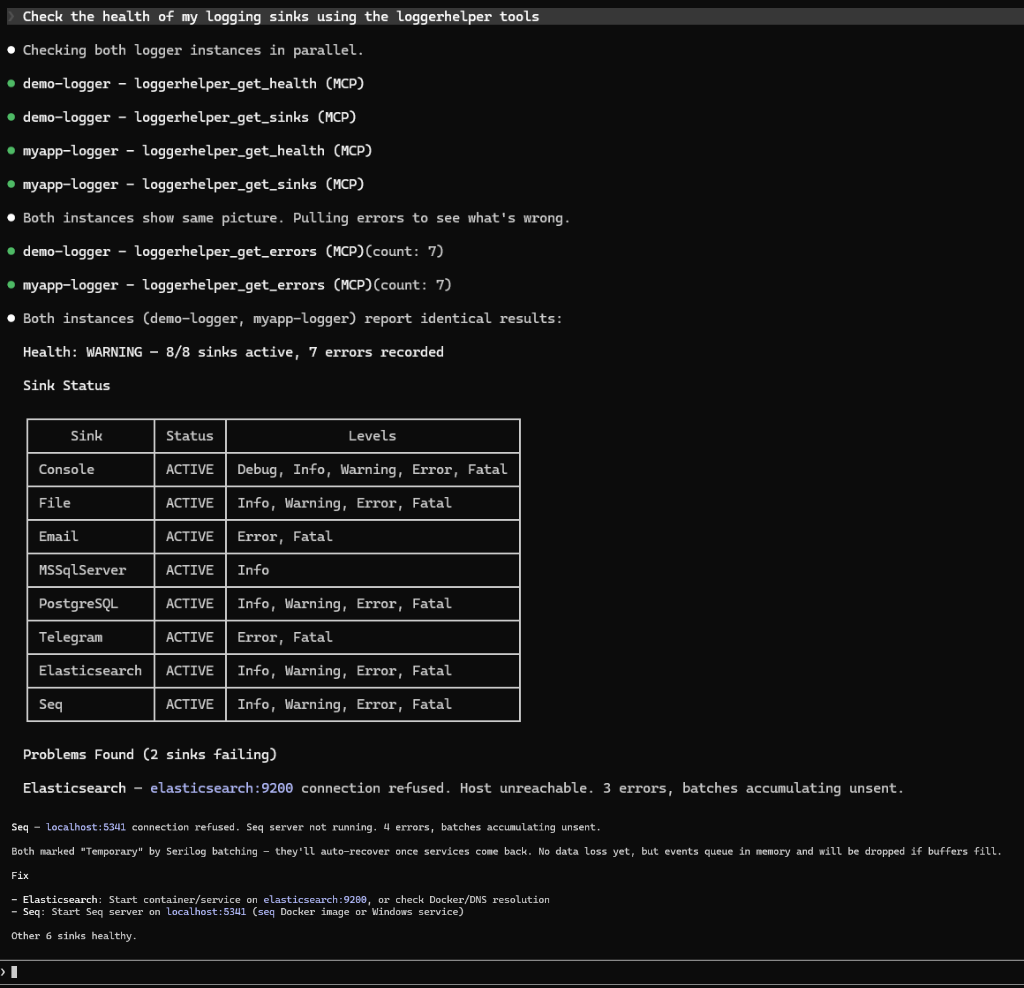Click the "Seq" label starting the Seq error line
This screenshot has height=988, width=1024.
pyautogui.click(x=20, y=827)
